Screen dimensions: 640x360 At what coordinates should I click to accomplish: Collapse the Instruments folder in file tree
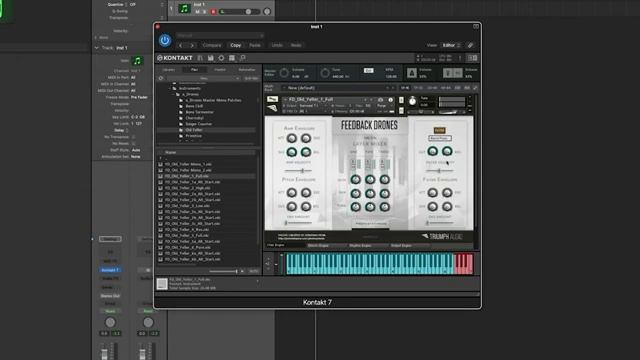click(x=170, y=88)
